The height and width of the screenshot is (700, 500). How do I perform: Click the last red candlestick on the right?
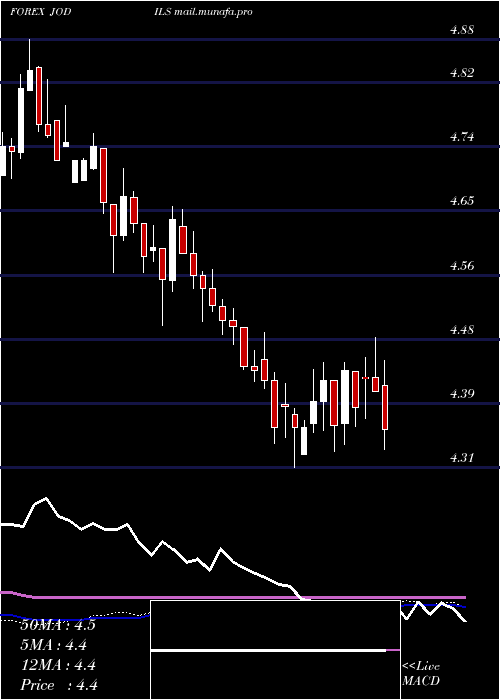[x=385, y=407]
